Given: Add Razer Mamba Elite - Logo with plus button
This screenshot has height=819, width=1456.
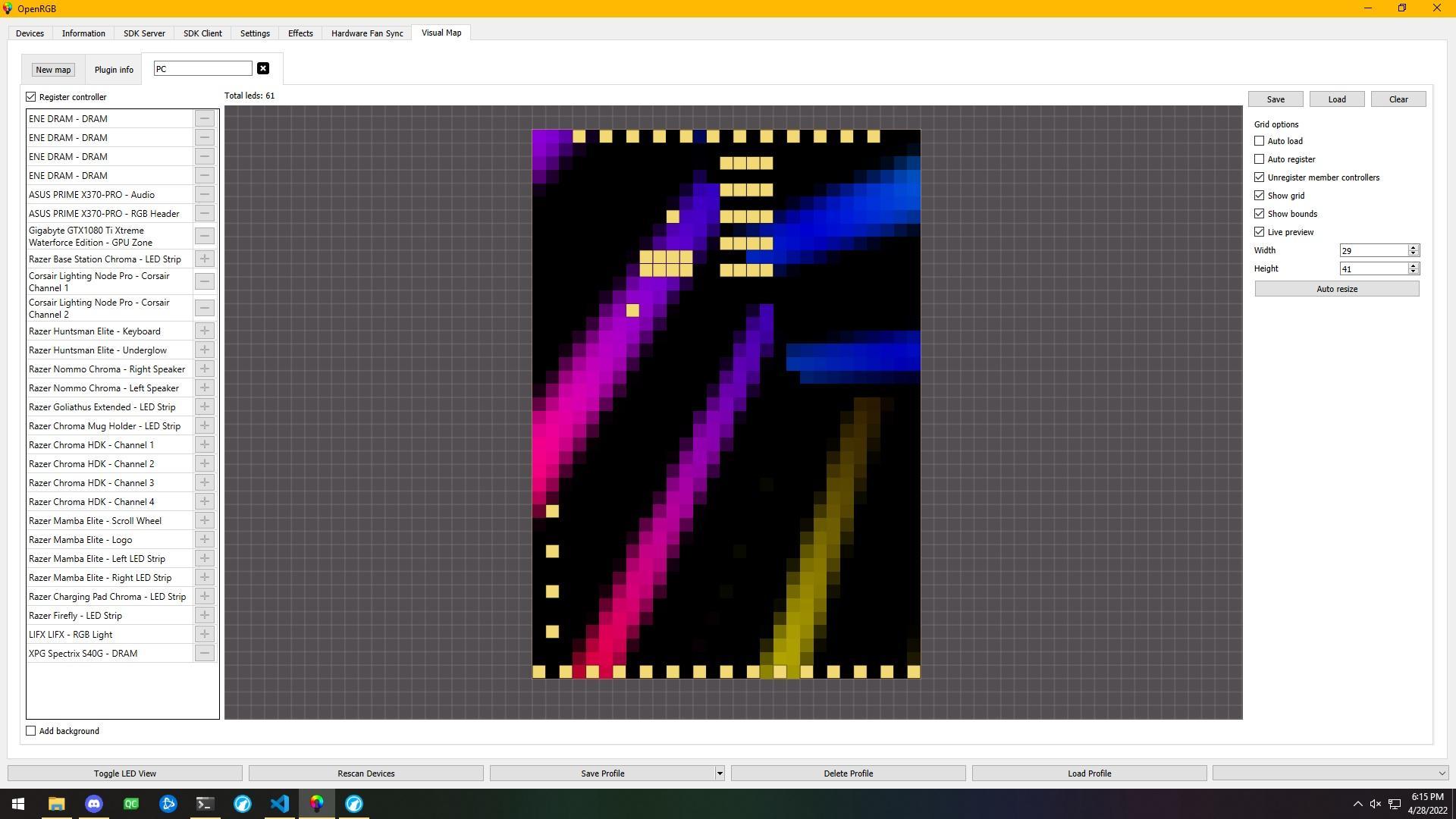Looking at the screenshot, I should pyautogui.click(x=204, y=539).
